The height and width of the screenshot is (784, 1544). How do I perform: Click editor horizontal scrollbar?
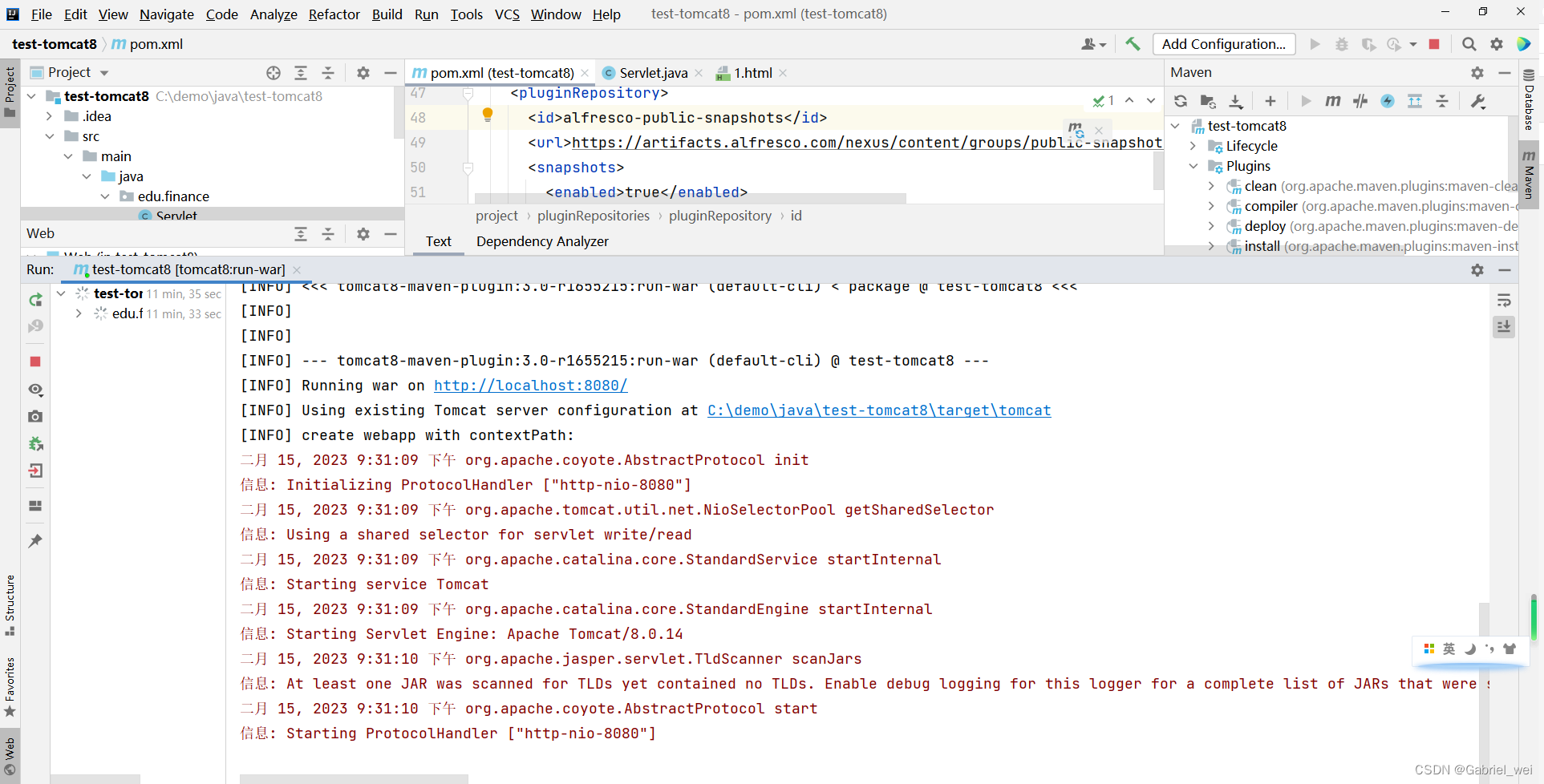point(690,198)
